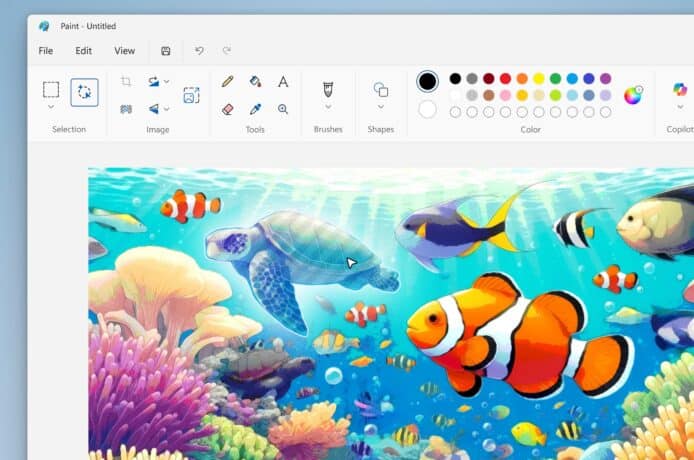Pick the gold palette swatch
This screenshot has height=460, width=694.
pos(522,95)
